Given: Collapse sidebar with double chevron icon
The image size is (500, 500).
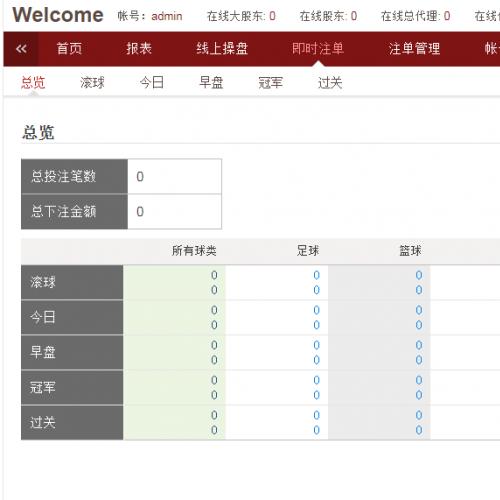Looking at the screenshot, I should (21, 49).
